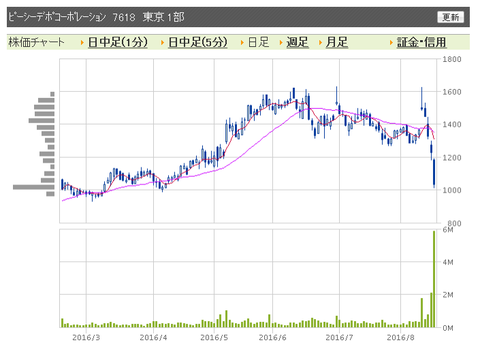Switch to the 週足 weekly chart
The height and width of the screenshot is (364, 480).
coord(297,42)
